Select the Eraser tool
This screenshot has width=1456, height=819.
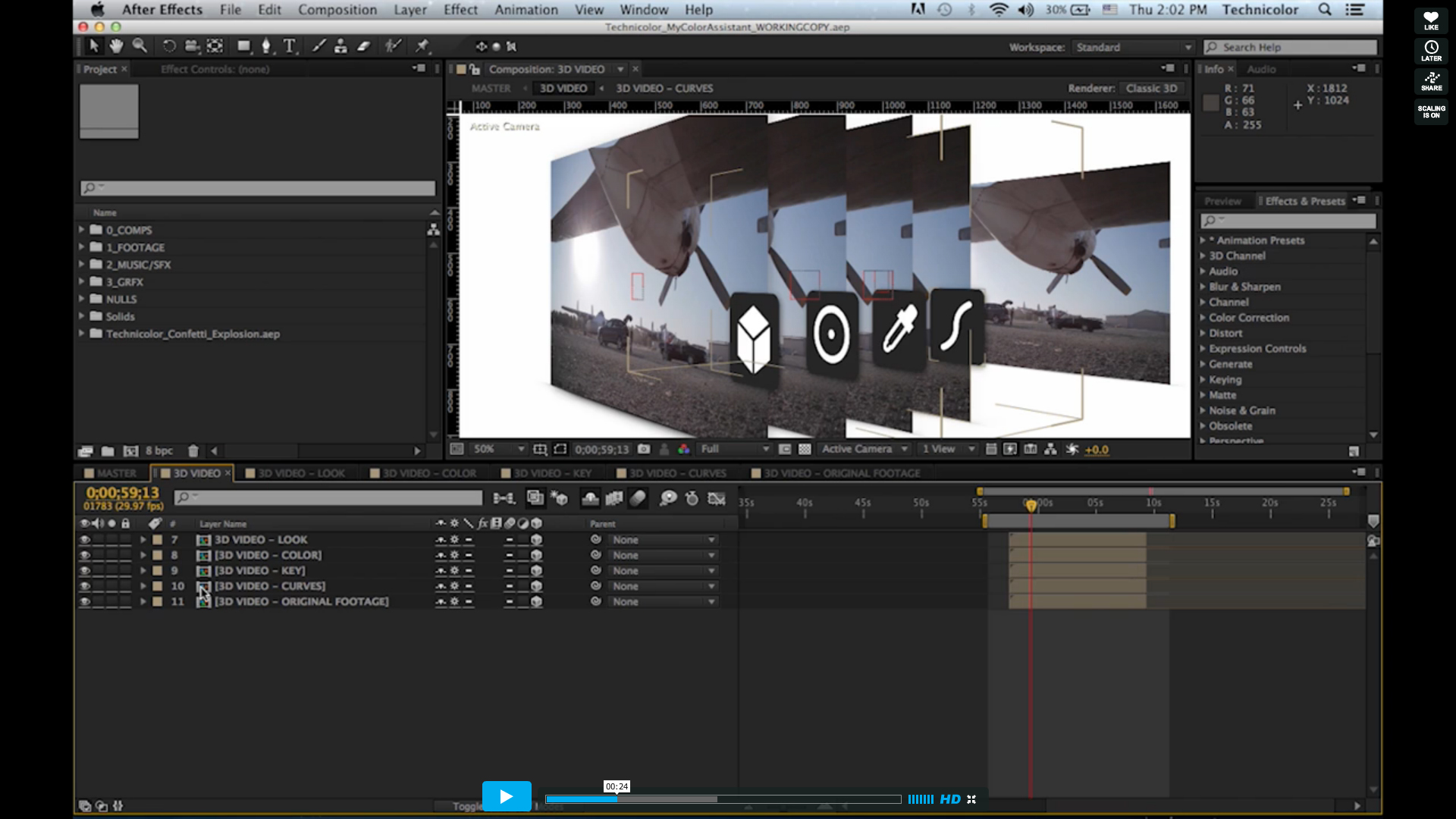click(364, 46)
